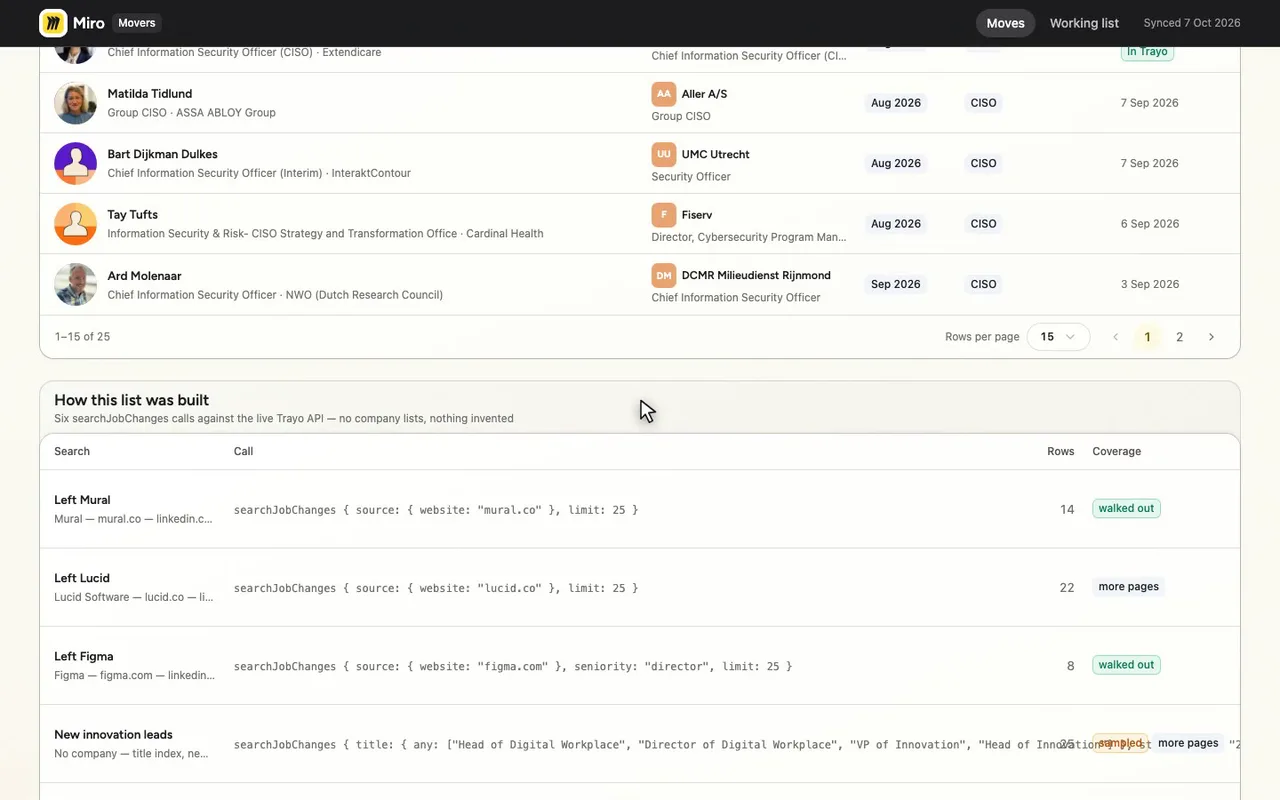Screen dimensions: 1280x800
Task: Click the Miro logo icon
Action: click(x=53, y=23)
